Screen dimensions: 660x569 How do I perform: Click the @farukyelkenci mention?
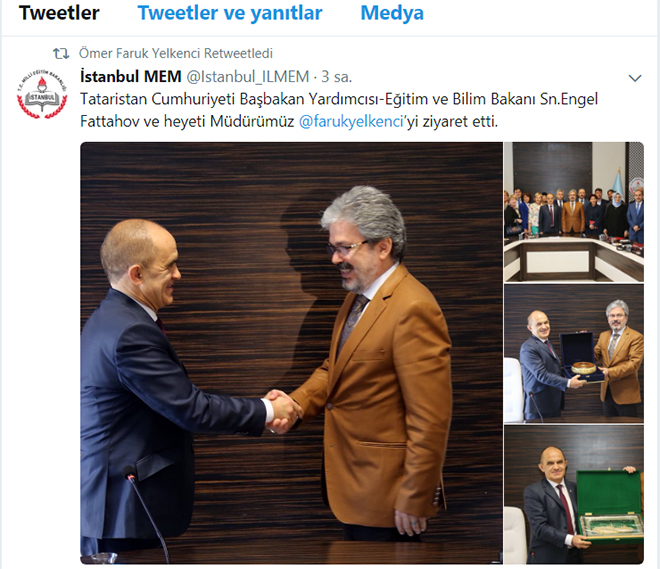click(352, 121)
